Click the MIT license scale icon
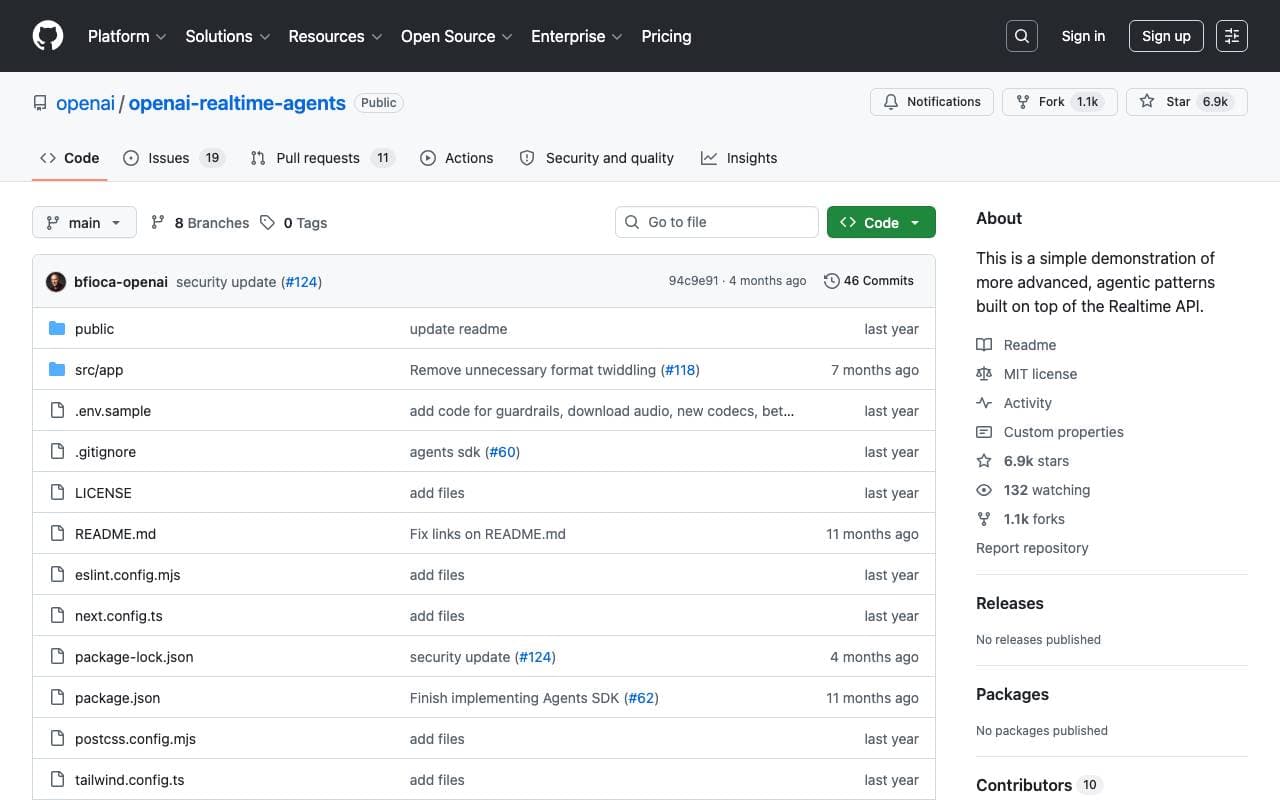 click(x=984, y=374)
